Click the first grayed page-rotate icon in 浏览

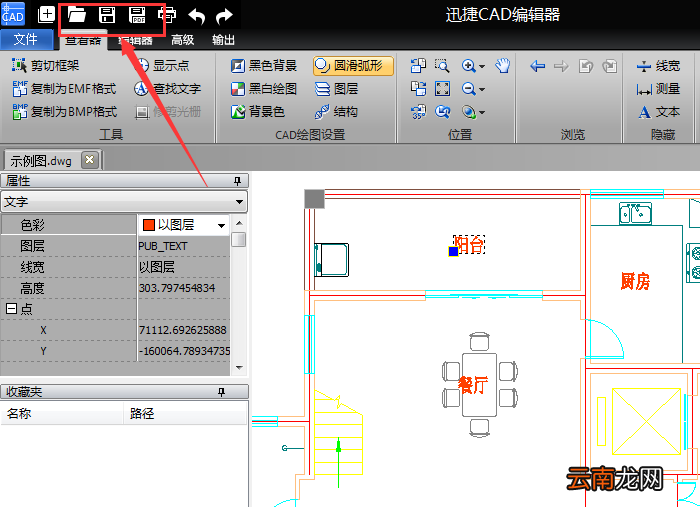point(585,66)
